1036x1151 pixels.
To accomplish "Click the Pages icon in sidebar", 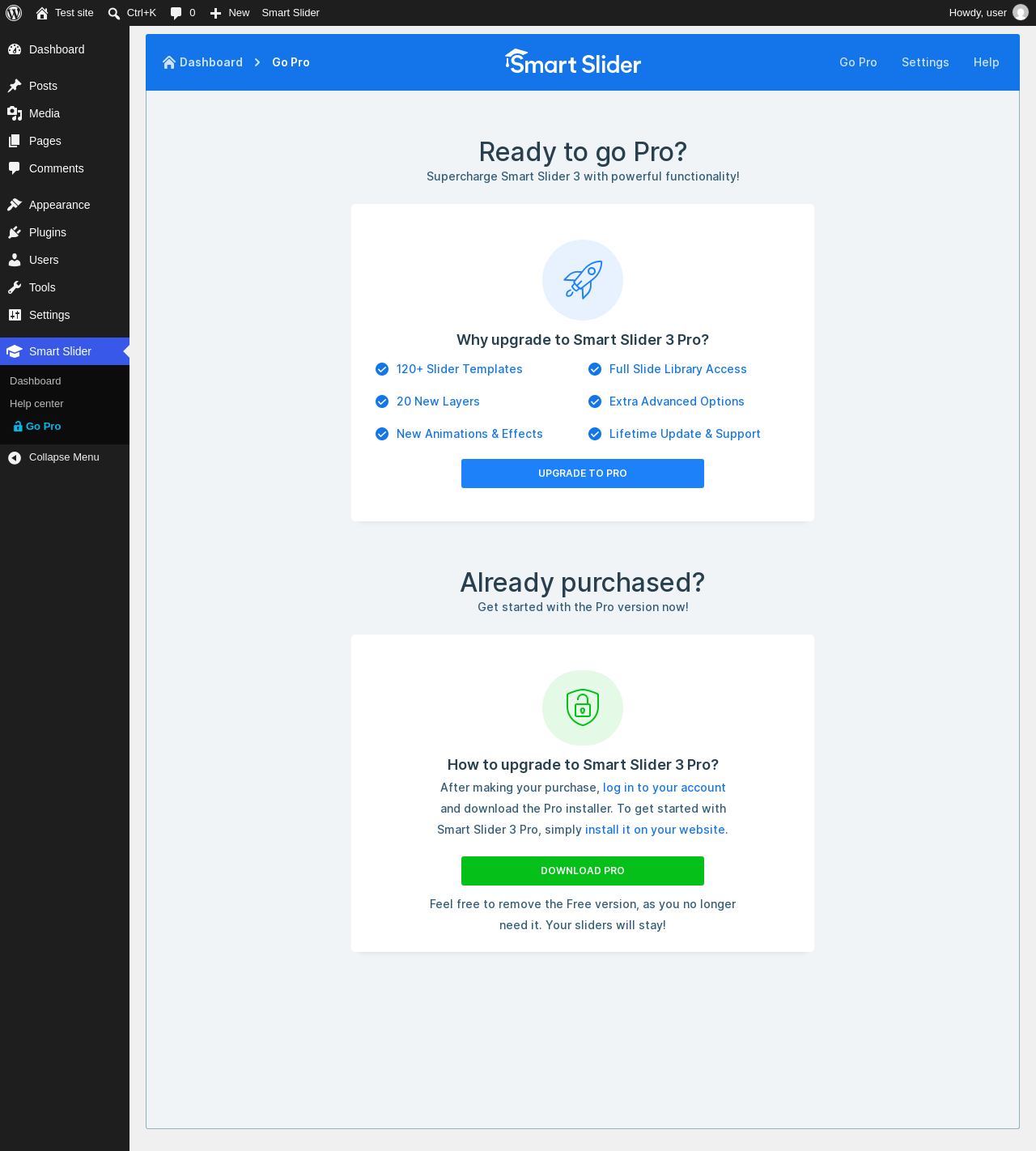I will tap(15, 141).
